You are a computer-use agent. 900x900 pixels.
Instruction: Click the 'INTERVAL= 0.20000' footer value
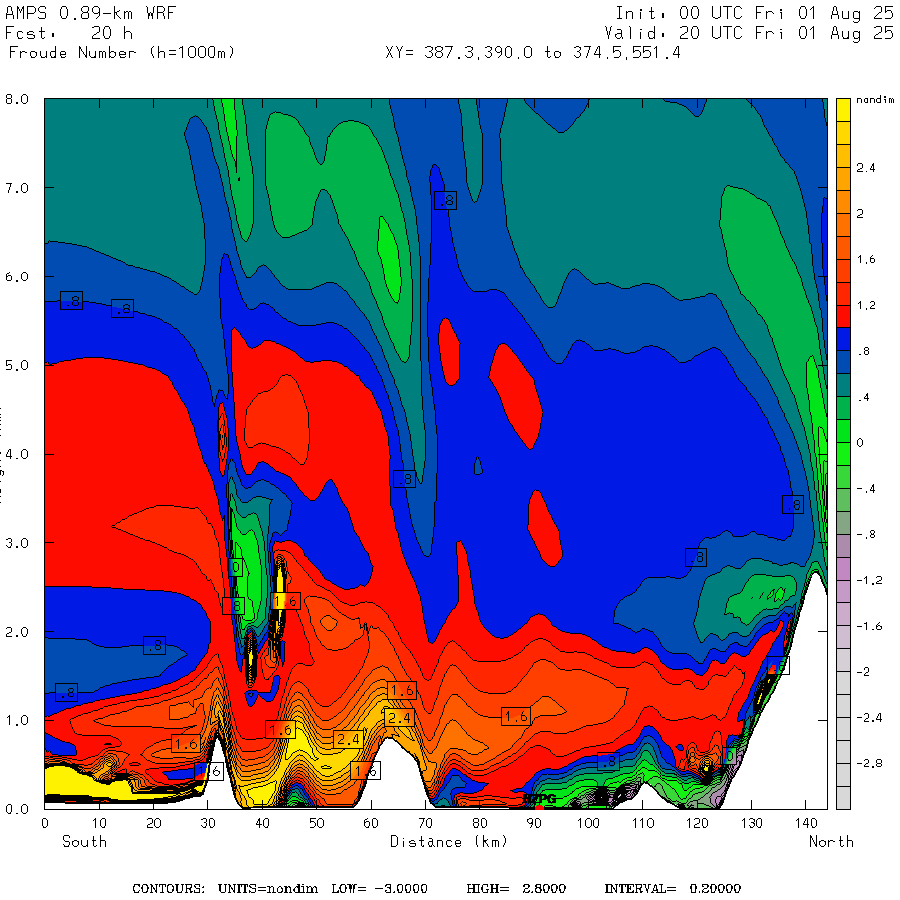[x=673, y=889]
